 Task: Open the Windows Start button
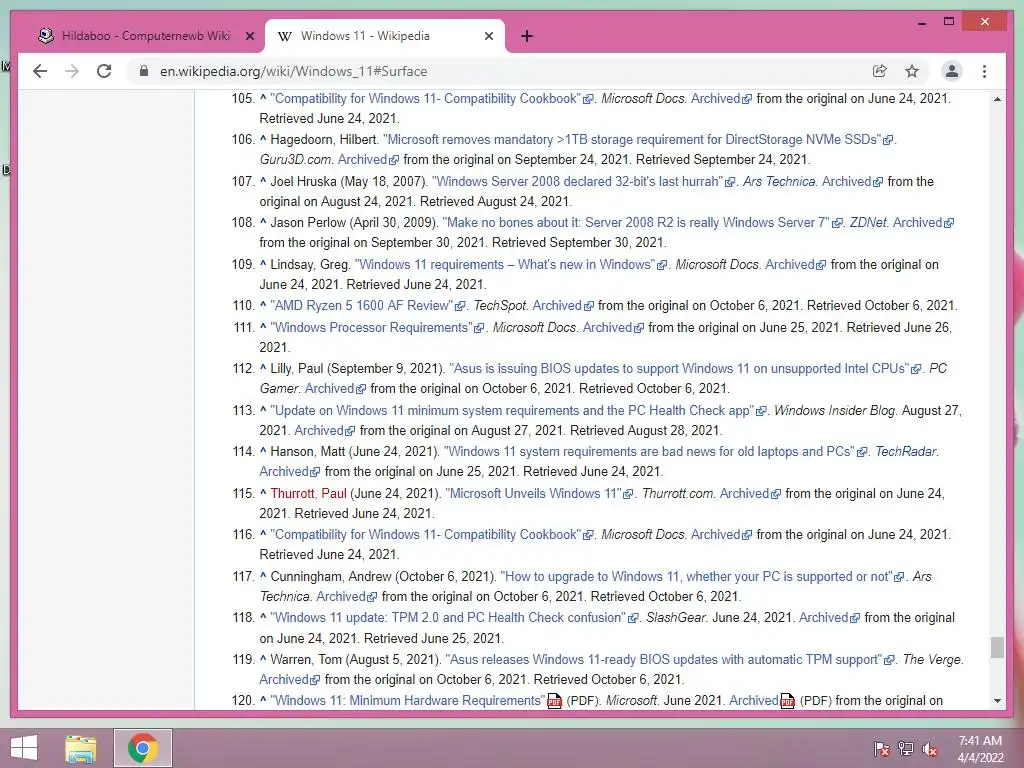click(x=24, y=748)
